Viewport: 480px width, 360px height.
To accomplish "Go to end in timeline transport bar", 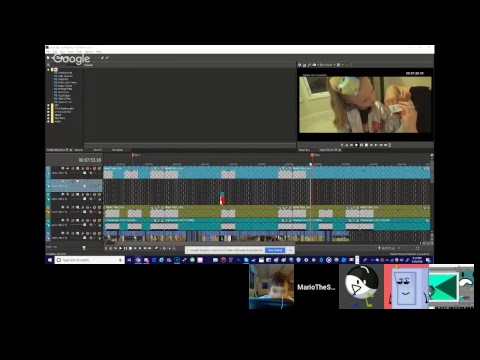I will pyautogui.click(x=140, y=248).
